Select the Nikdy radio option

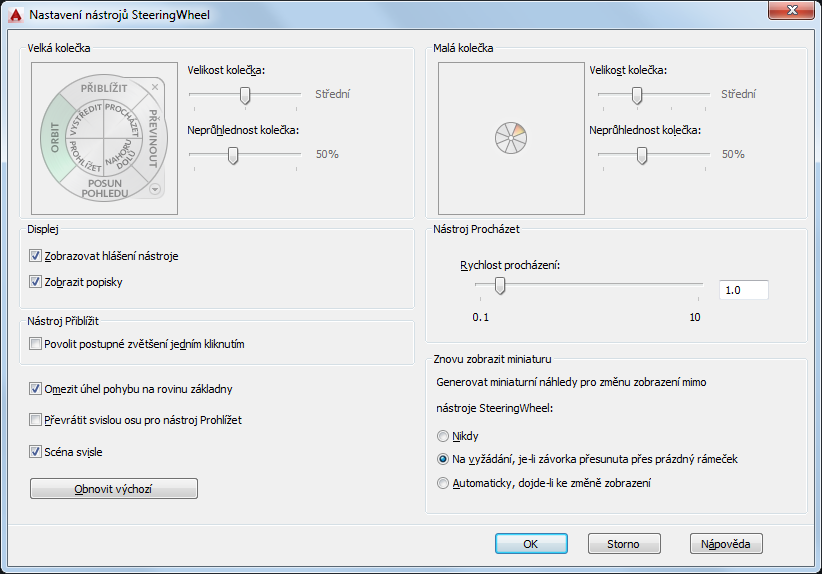443,436
